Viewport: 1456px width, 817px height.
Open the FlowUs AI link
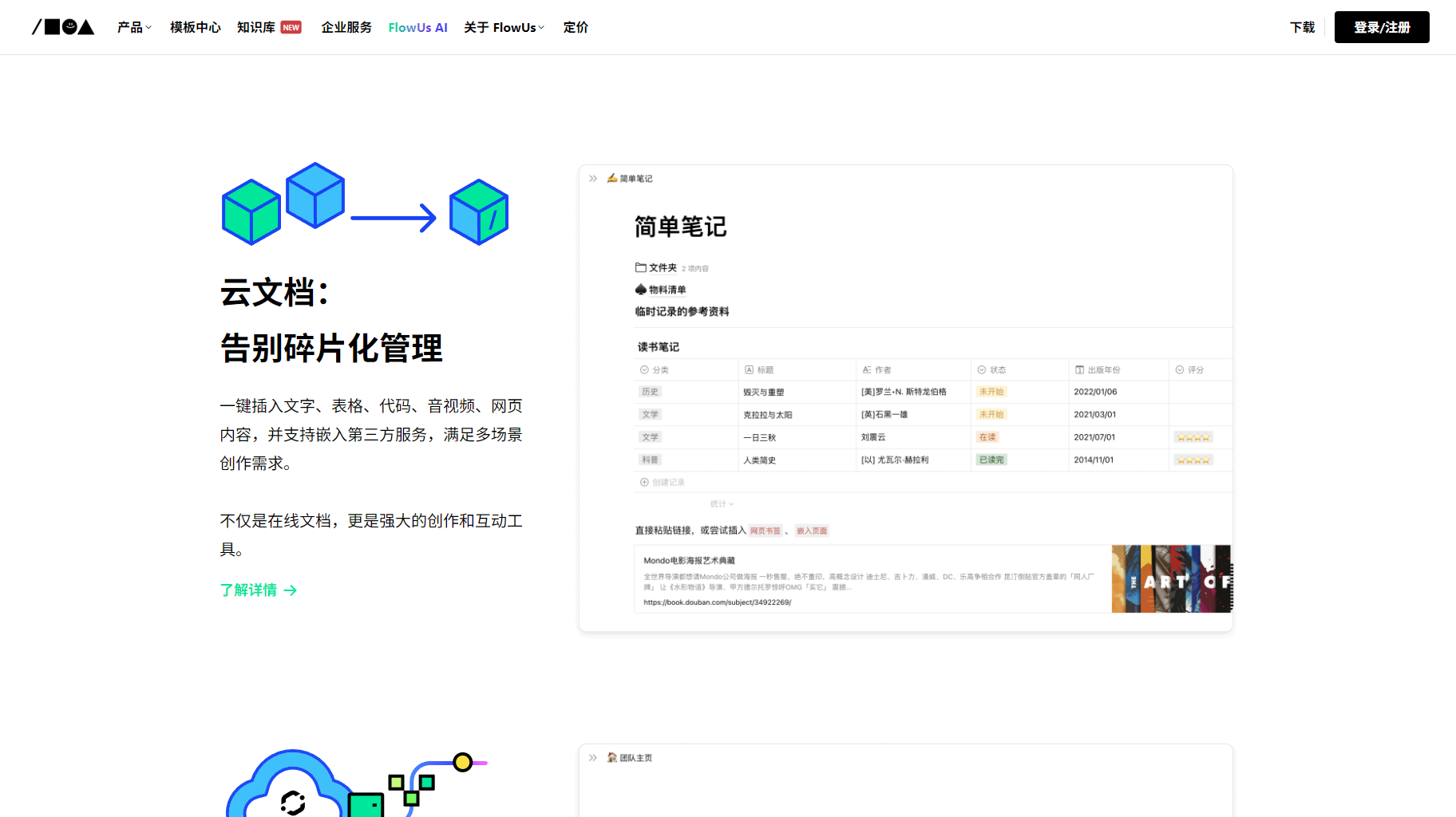pyautogui.click(x=417, y=27)
